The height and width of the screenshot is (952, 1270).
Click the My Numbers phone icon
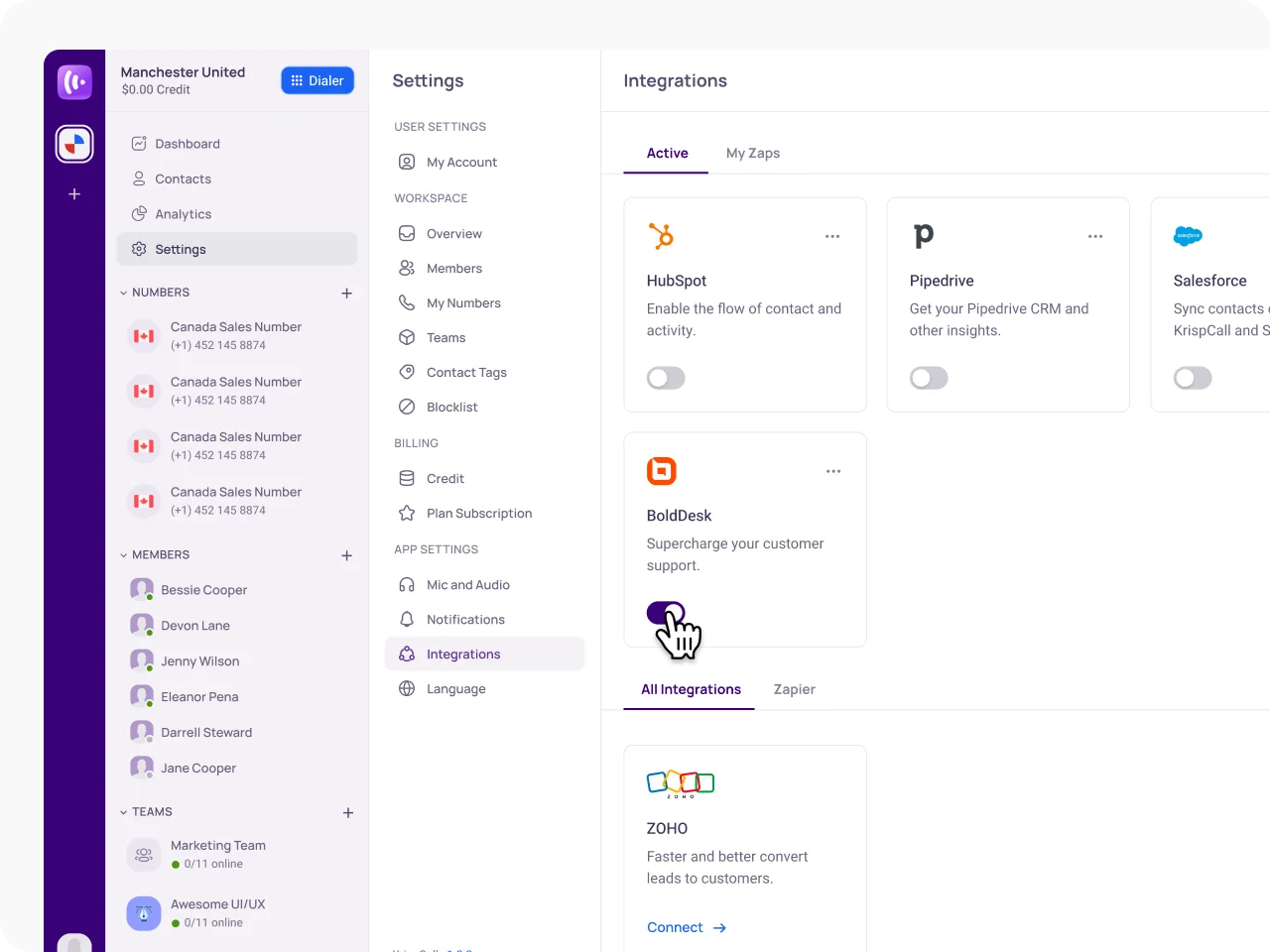click(407, 303)
